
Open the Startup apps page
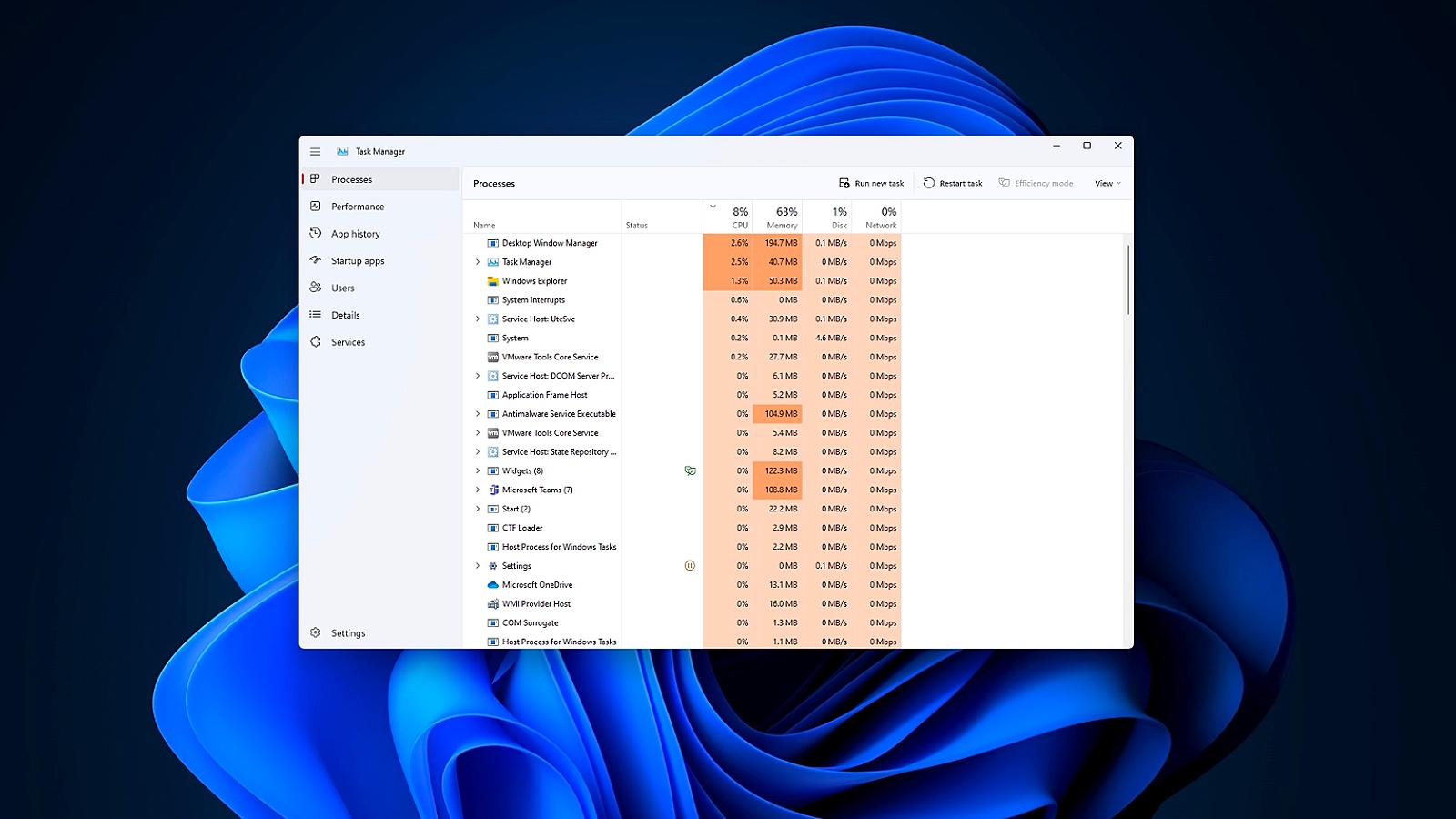click(x=380, y=261)
